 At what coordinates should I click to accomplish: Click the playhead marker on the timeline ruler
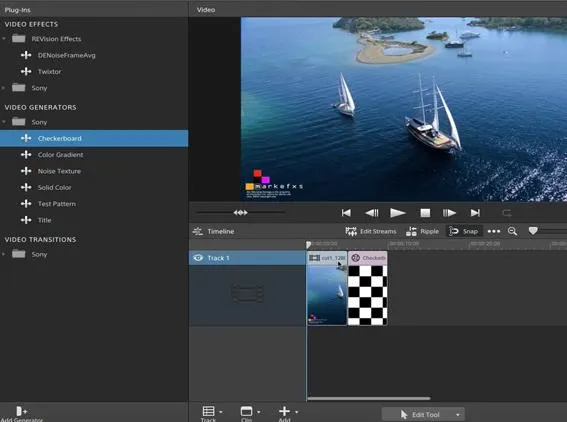pos(308,245)
